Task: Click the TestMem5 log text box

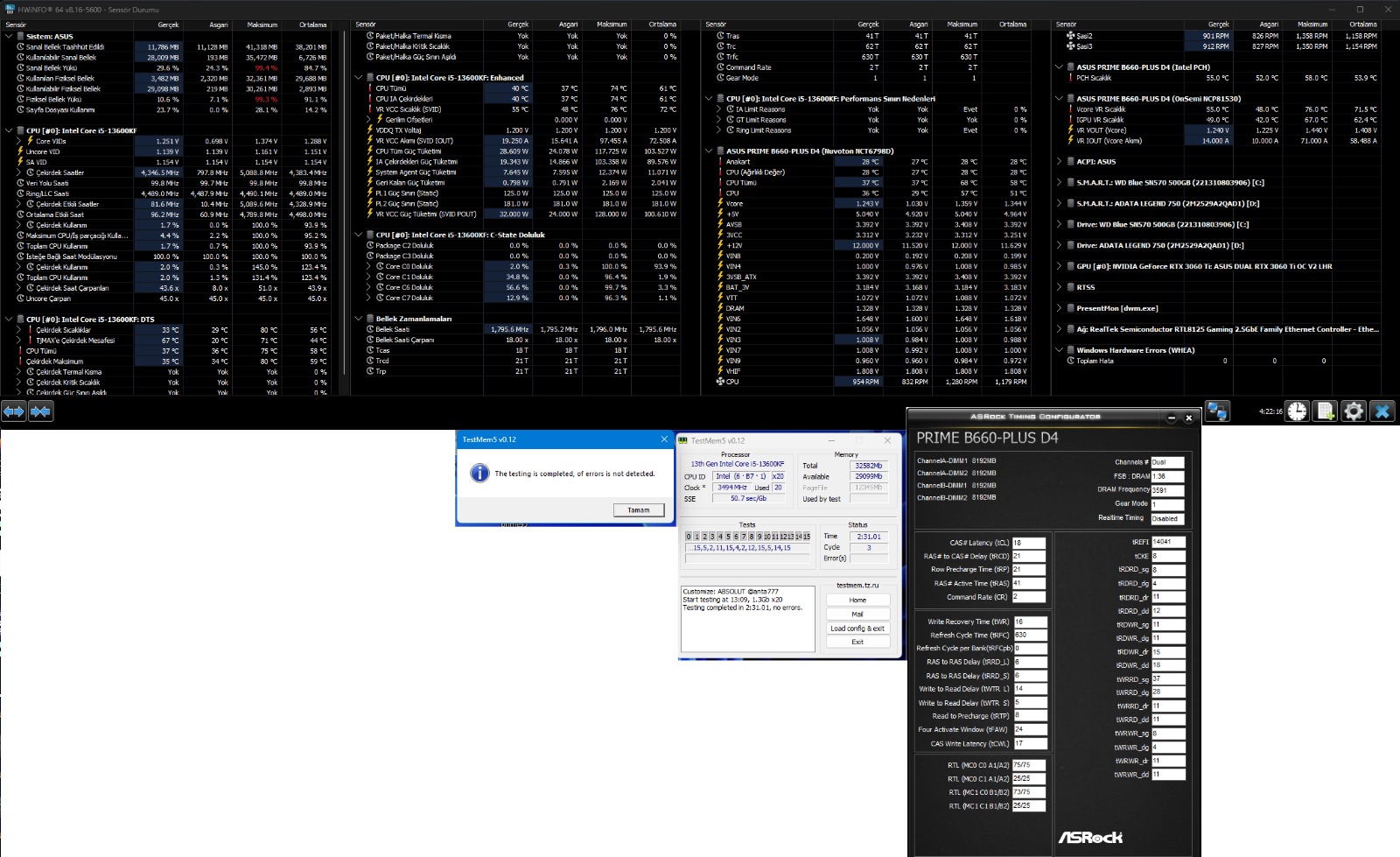Action: click(749, 620)
